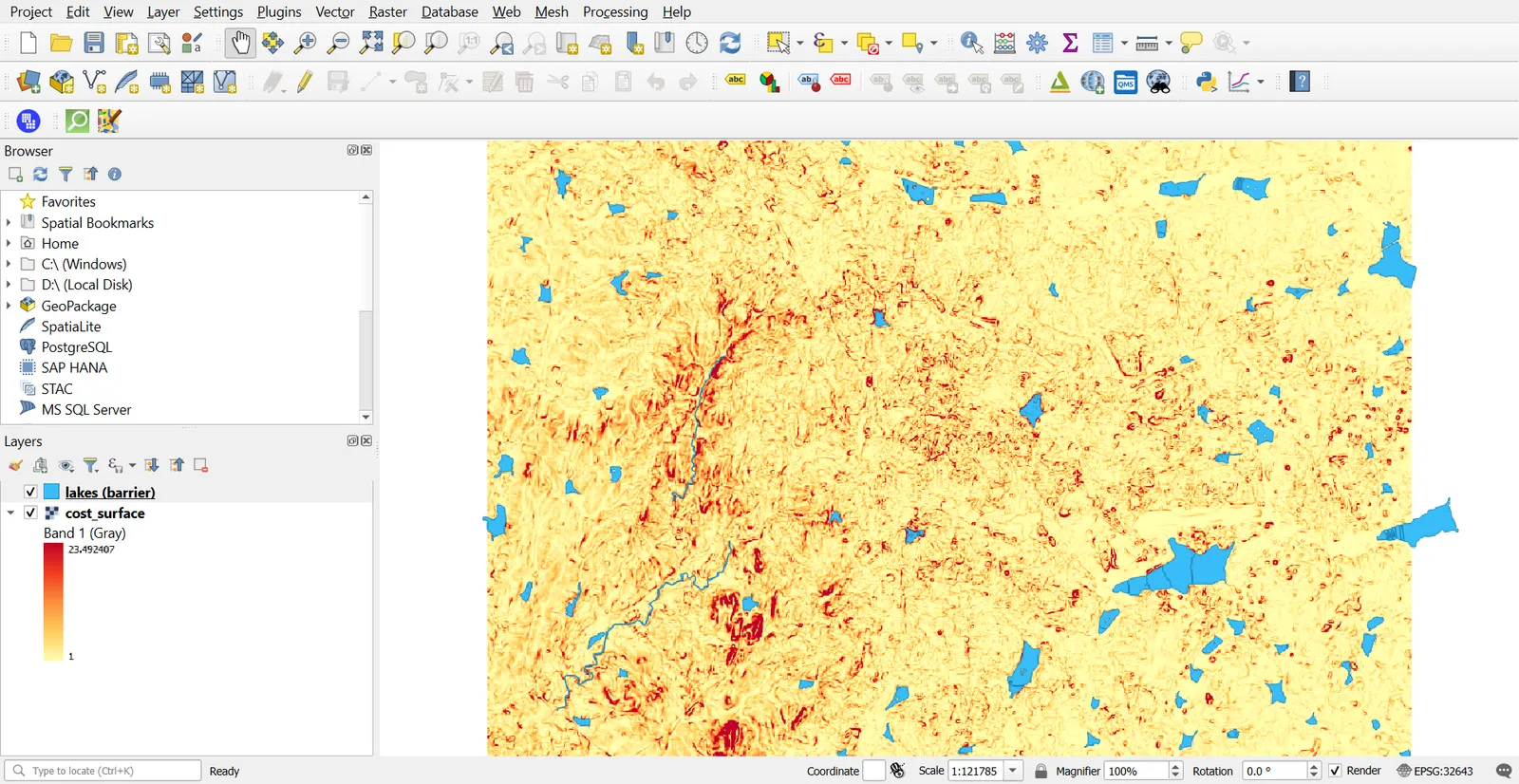The height and width of the screenshot is (784, 1519).
Task: Select the Pan Map hand tool
Action: pyautogui.click(x=240, y=43)
